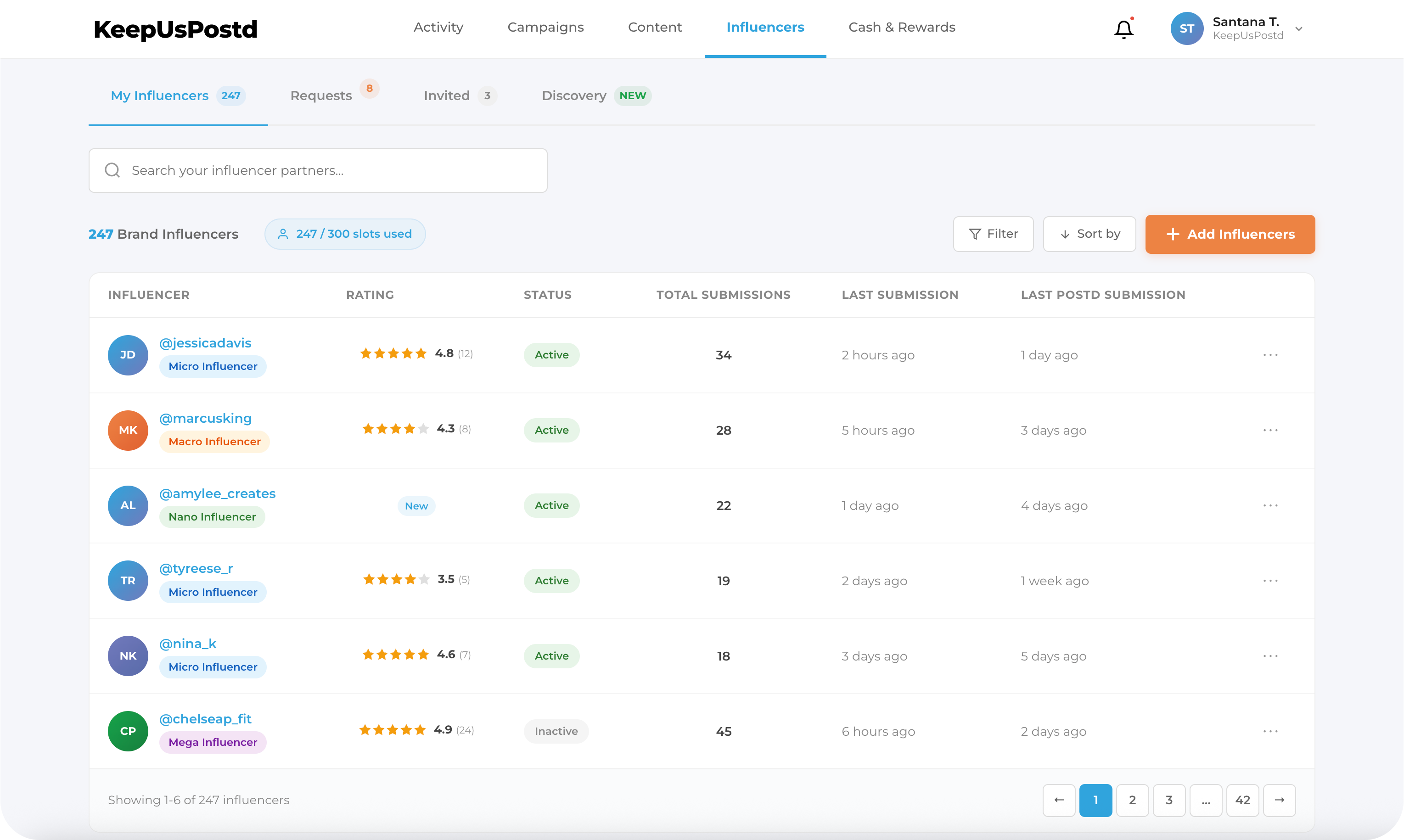Click the ST profile avatar
The width and height of the screenshot is (1404, 840).
pos(1186,29)
